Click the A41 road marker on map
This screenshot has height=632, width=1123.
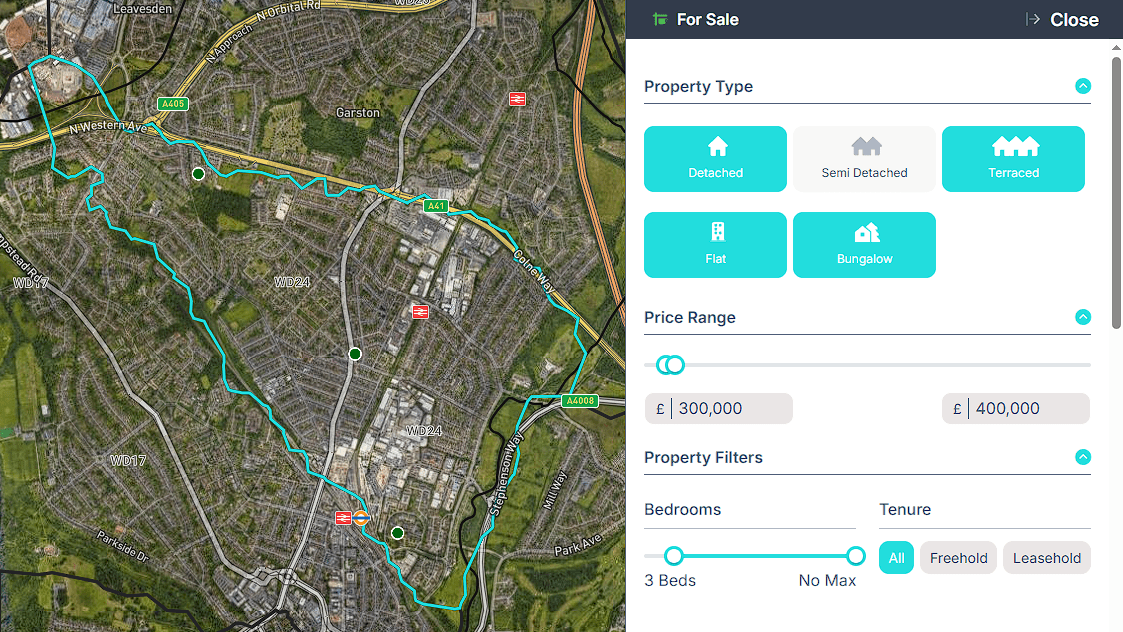click(435, 206)
